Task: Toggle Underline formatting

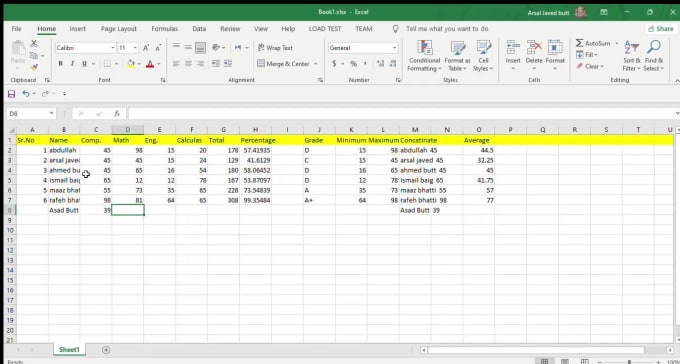Action: click(x=84, y=64)
